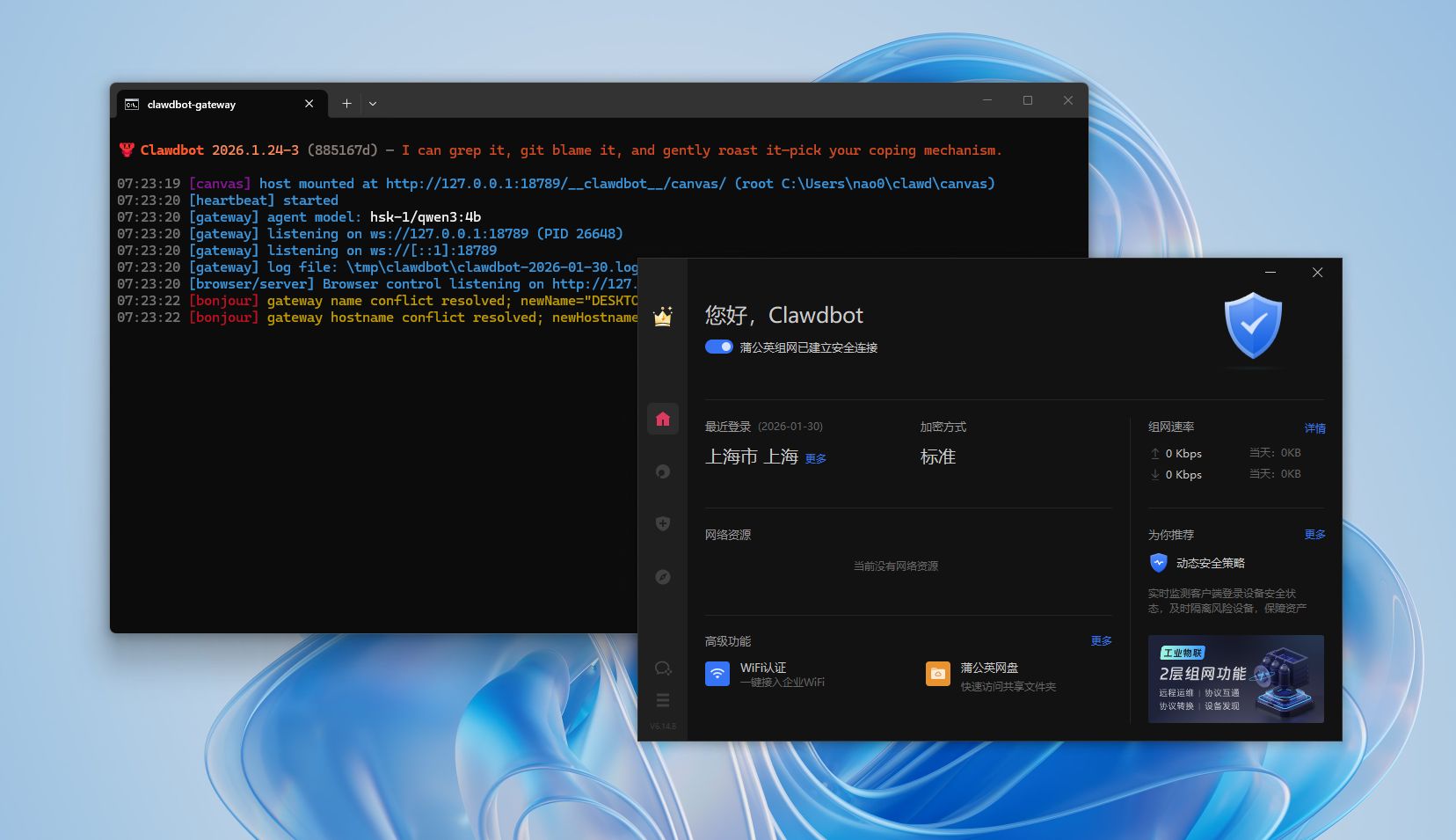Open the 动态安全策略 recommendation

1198,563
